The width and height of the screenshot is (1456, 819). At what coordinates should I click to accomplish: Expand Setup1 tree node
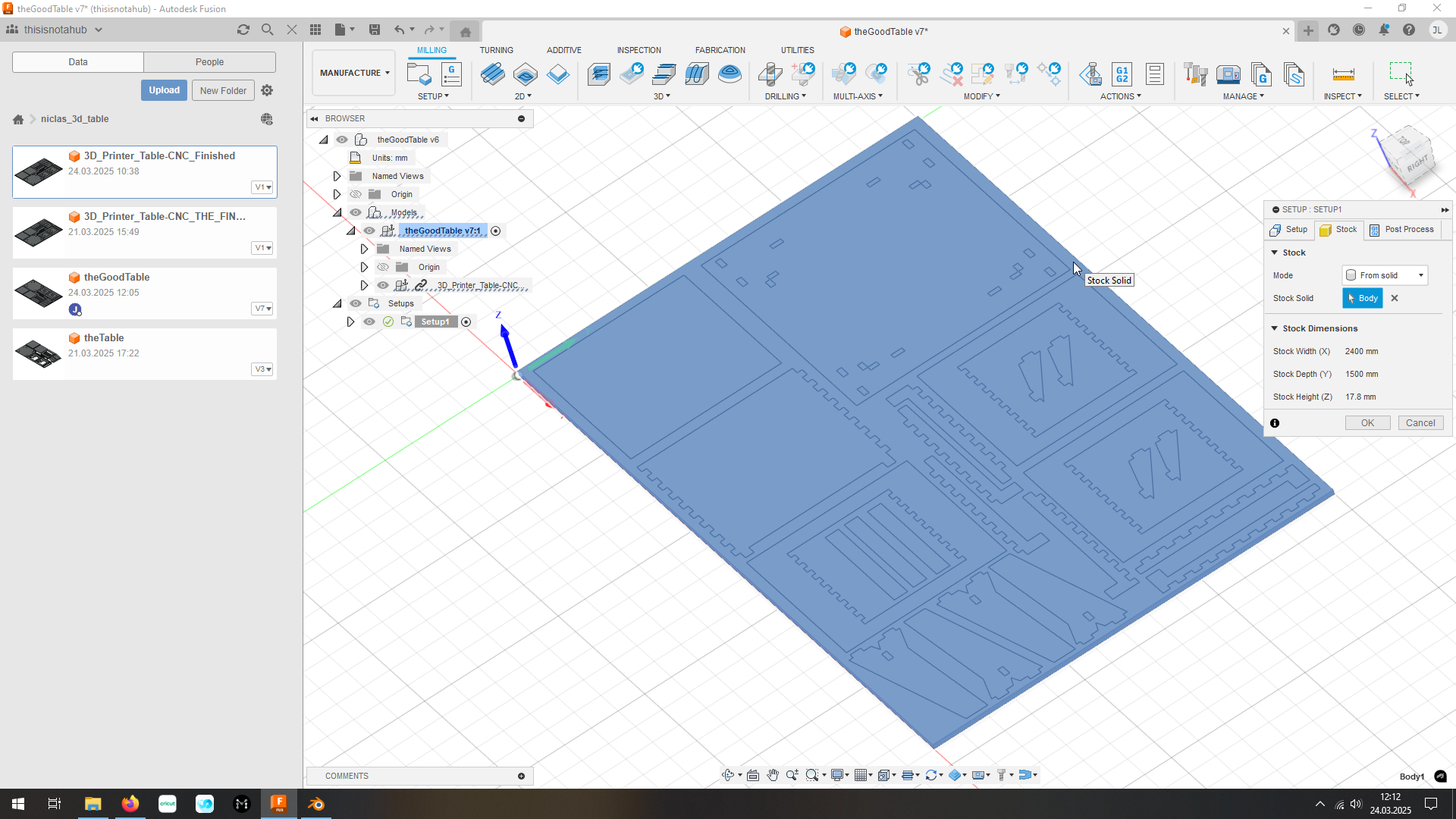point(350,322)
